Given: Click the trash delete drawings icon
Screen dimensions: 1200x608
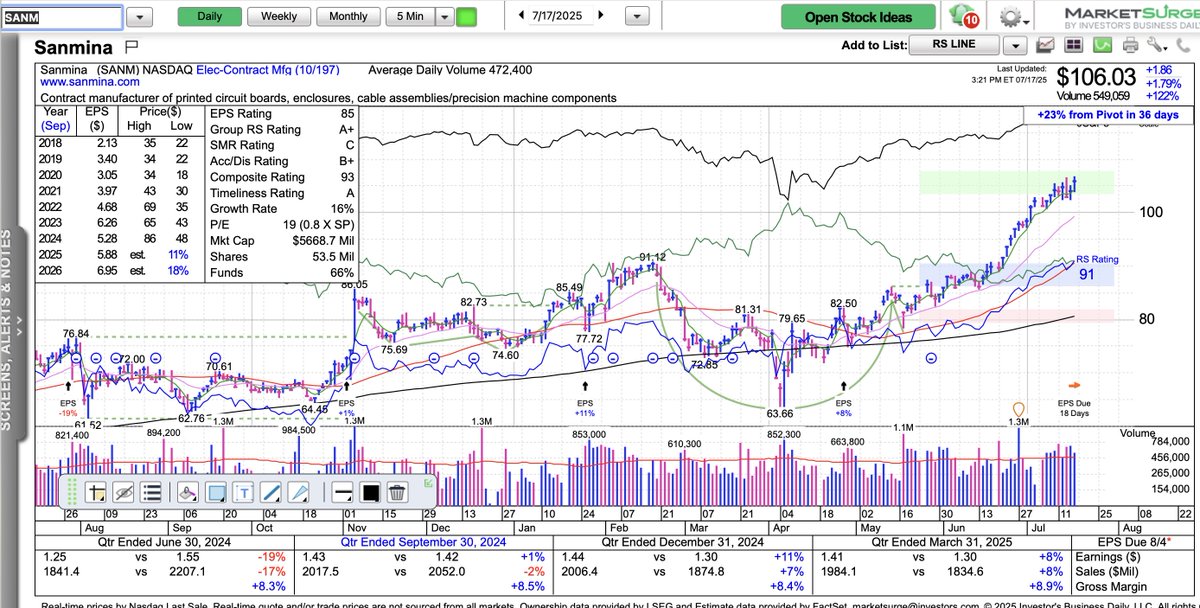Looking at the screenshot, I should click(396, 492).
